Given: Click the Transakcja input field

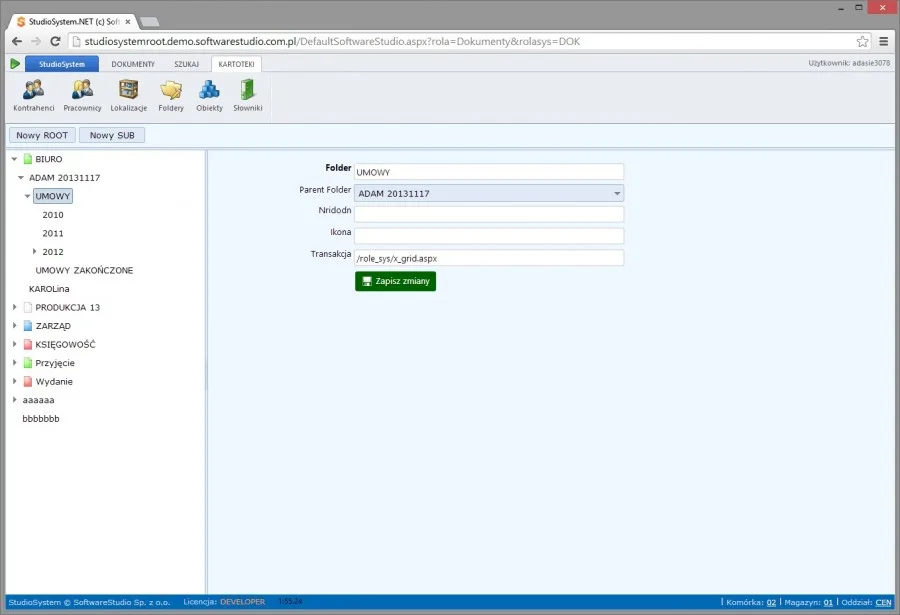Looking at the screenshot, I should tap(489, 258).
